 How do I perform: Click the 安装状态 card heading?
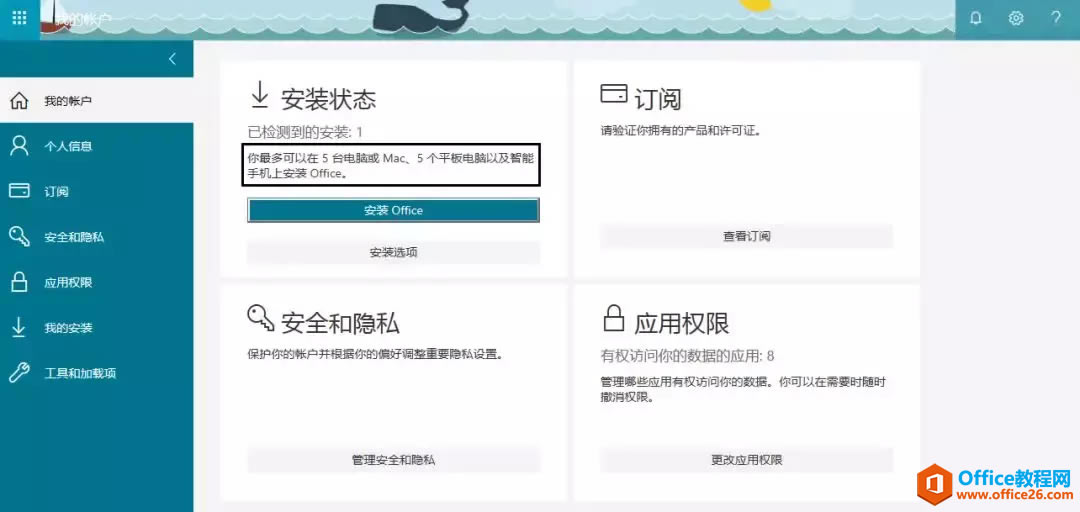[329, 100]
